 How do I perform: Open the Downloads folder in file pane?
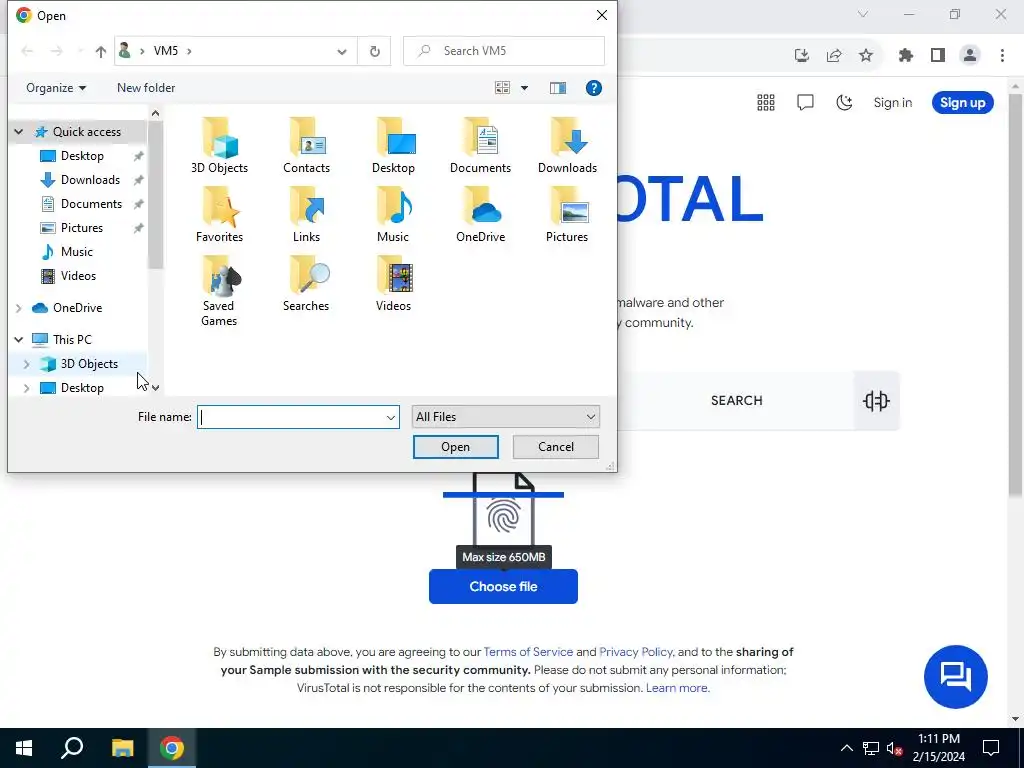[x=567, y=146]
